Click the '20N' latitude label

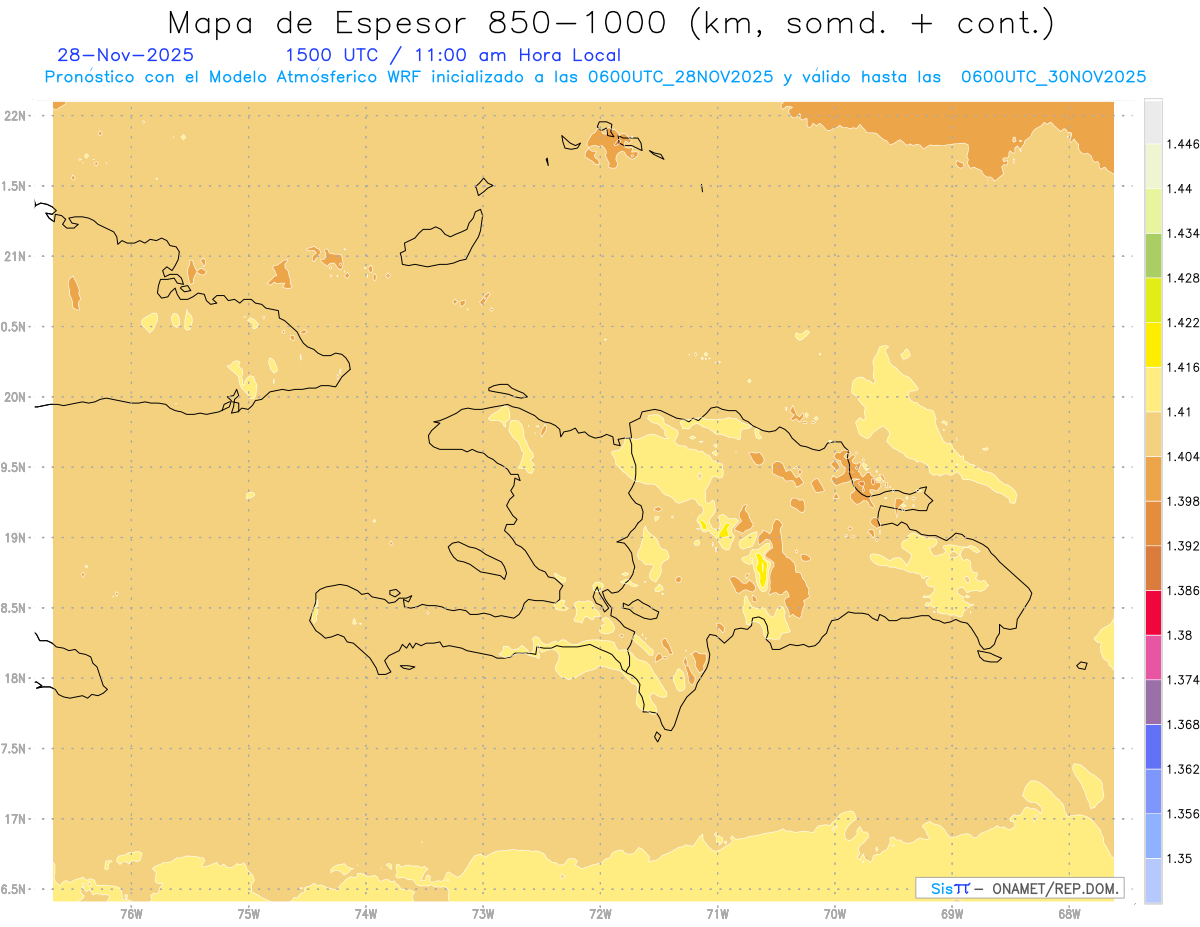click(x=15, y=397)
